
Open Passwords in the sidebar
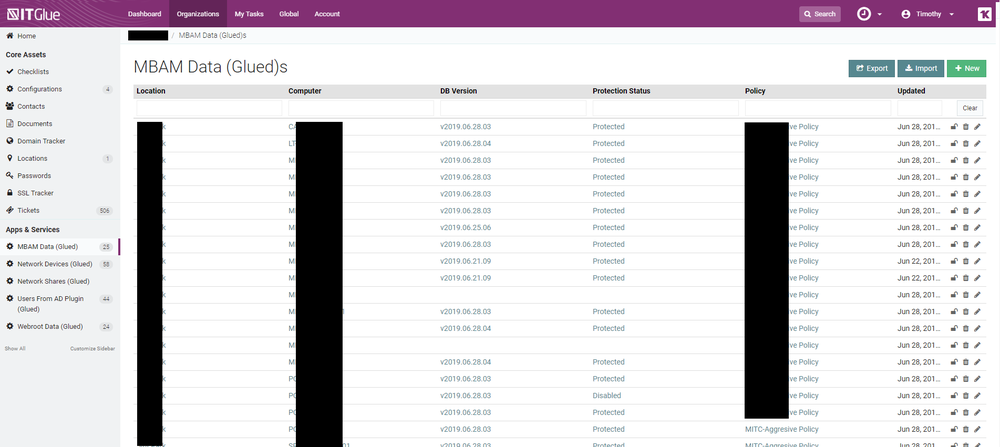pos(34,176)
